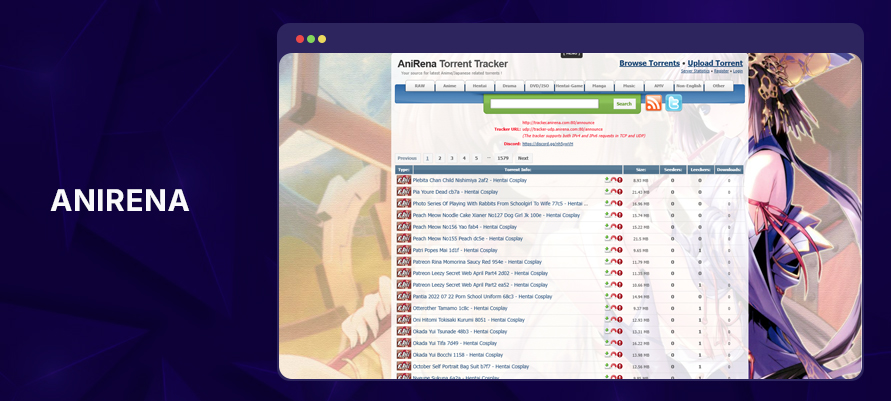Jump to results page 2
The image size is (891, 401).
tap(440, 158)
